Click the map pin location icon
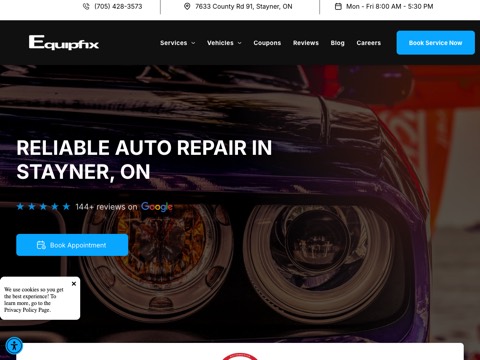The image size is (480, 360). click(x=187, y=6)
